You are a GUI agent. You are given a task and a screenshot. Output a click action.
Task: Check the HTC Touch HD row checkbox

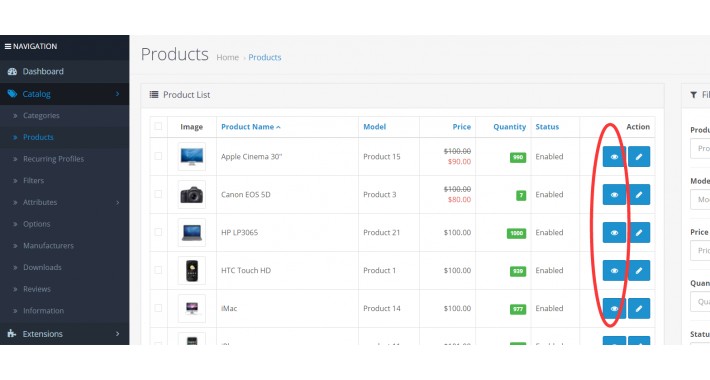pos(158,270)
